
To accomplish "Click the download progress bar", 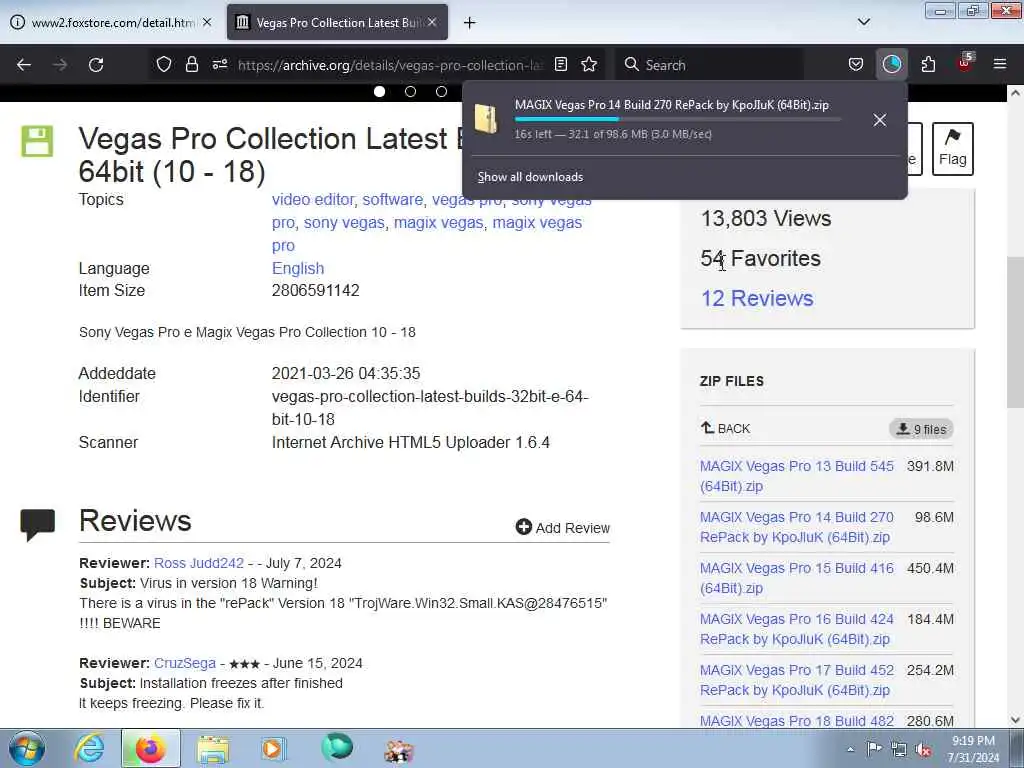I will pos(677,119).
